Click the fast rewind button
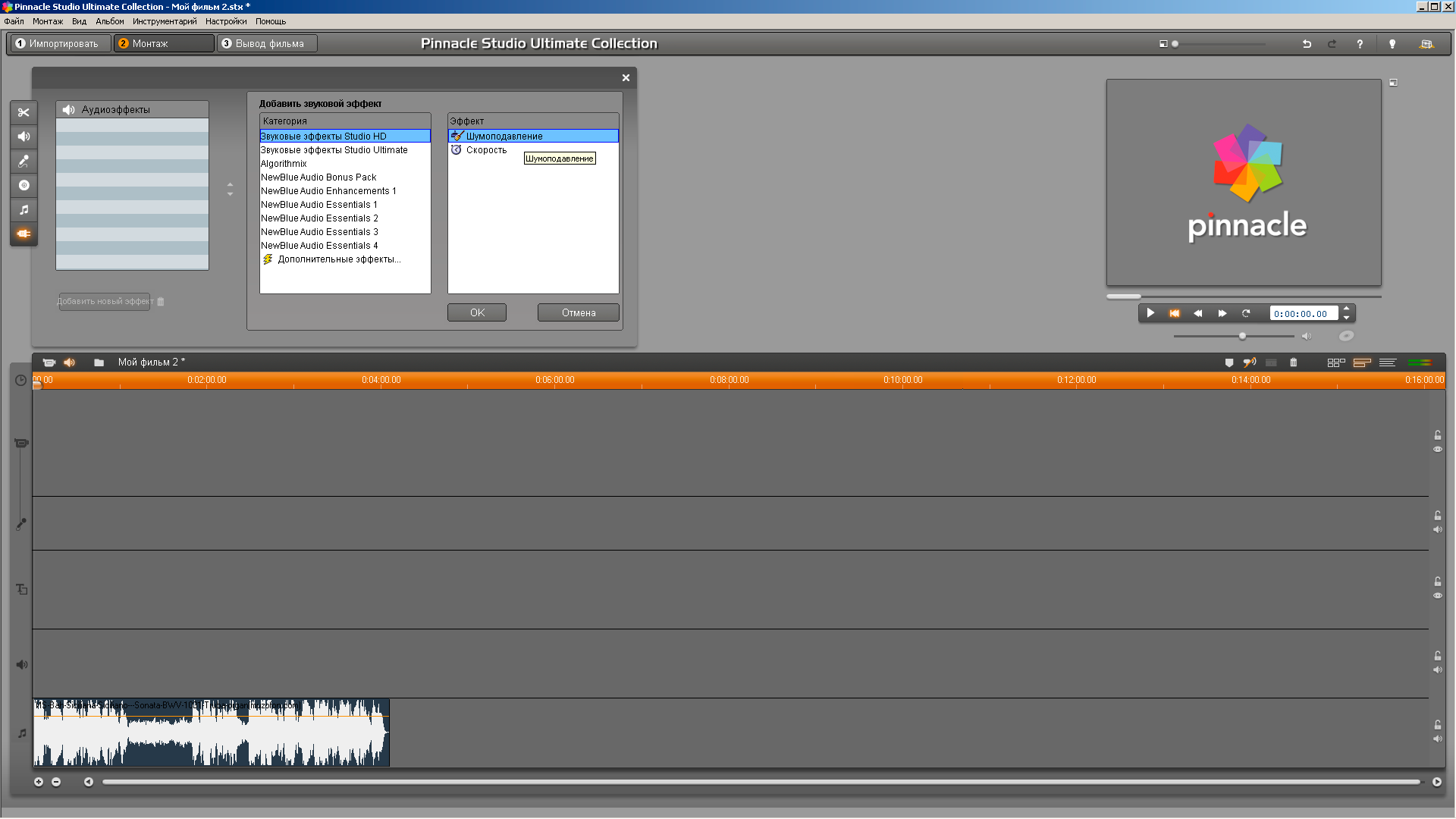The image size is (1456, 819). point(1198,313)
